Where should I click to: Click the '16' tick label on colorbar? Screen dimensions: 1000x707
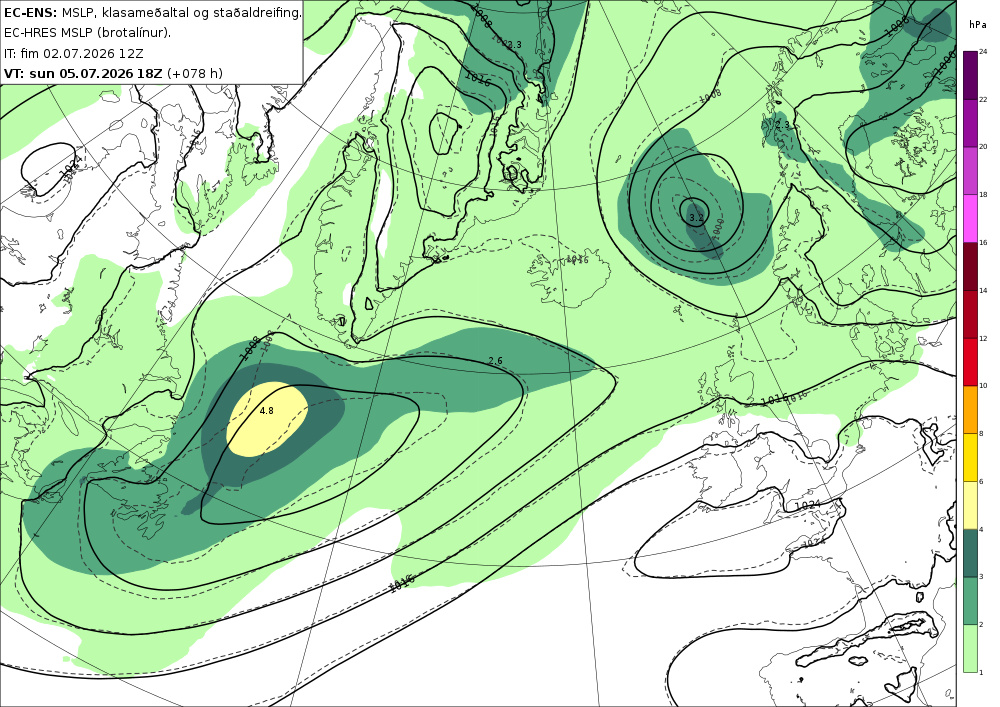click(x=983, y=243)
